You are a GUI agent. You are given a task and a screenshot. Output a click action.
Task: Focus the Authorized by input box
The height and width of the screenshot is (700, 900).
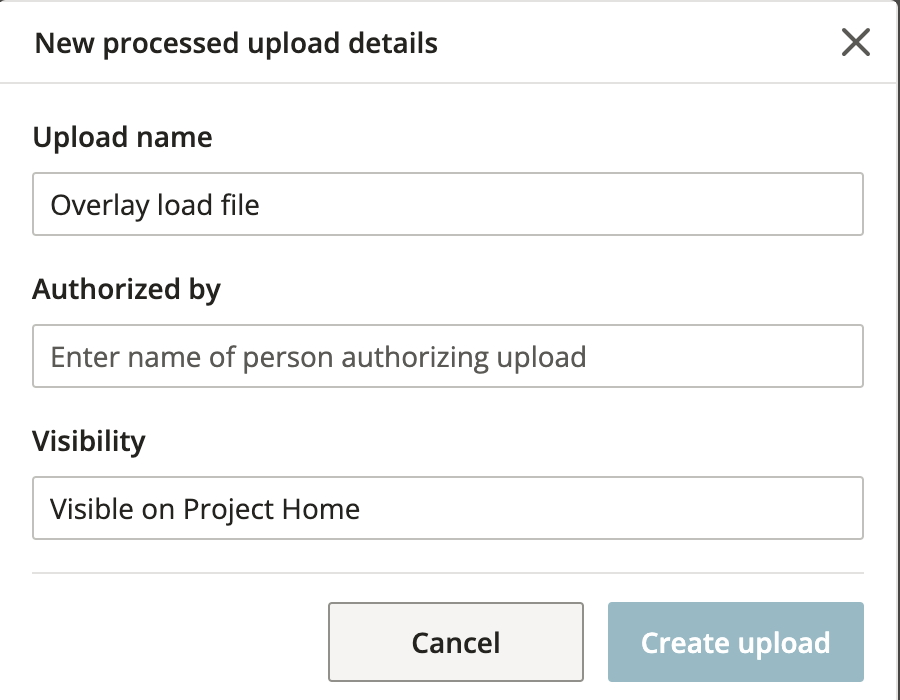pyautogui.click(x=448, y=356)
